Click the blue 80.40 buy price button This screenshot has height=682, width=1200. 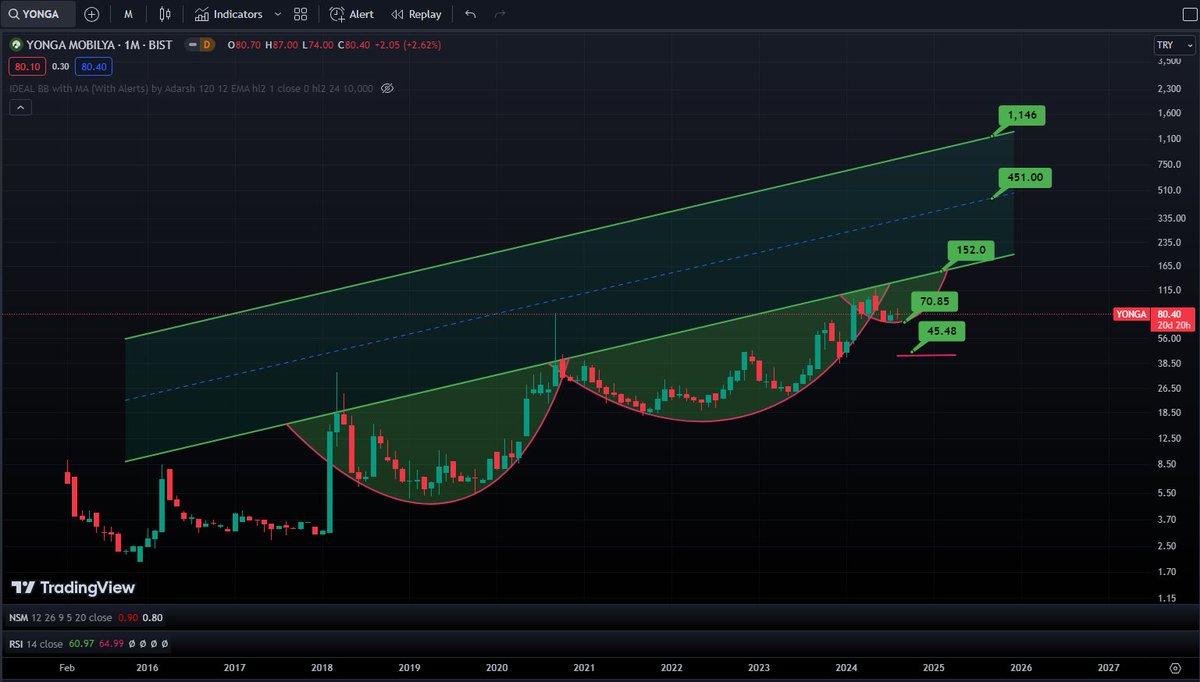point(94,66)
